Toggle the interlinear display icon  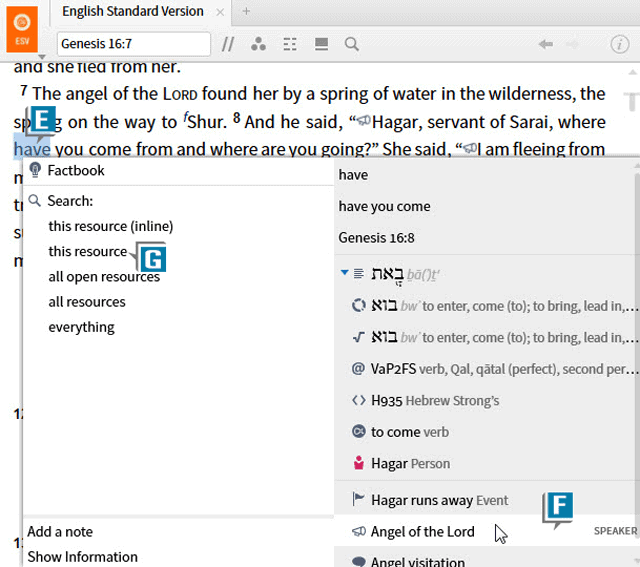click(290, 44)
